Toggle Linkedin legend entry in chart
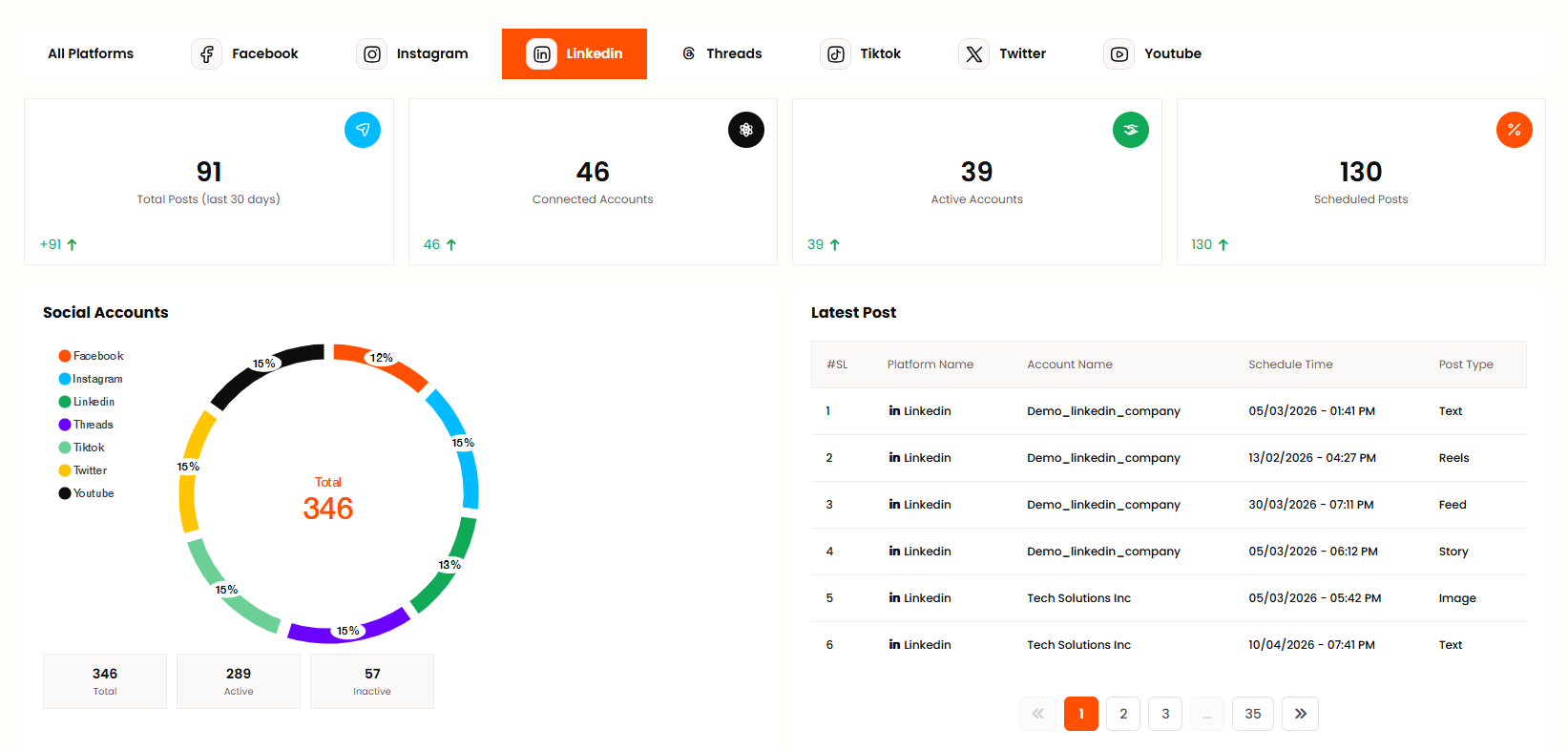The height and width of the screenshot is (750, 1568). (87, 402)
